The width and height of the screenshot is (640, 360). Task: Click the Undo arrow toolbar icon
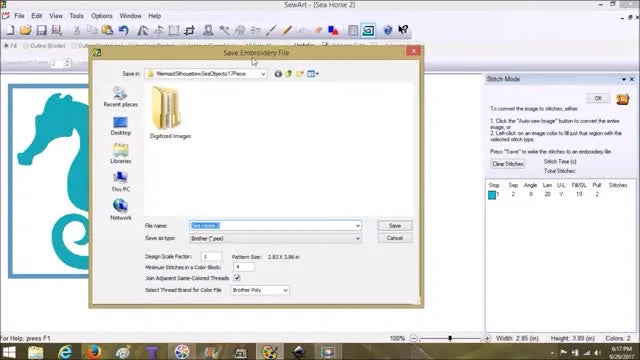123,30
